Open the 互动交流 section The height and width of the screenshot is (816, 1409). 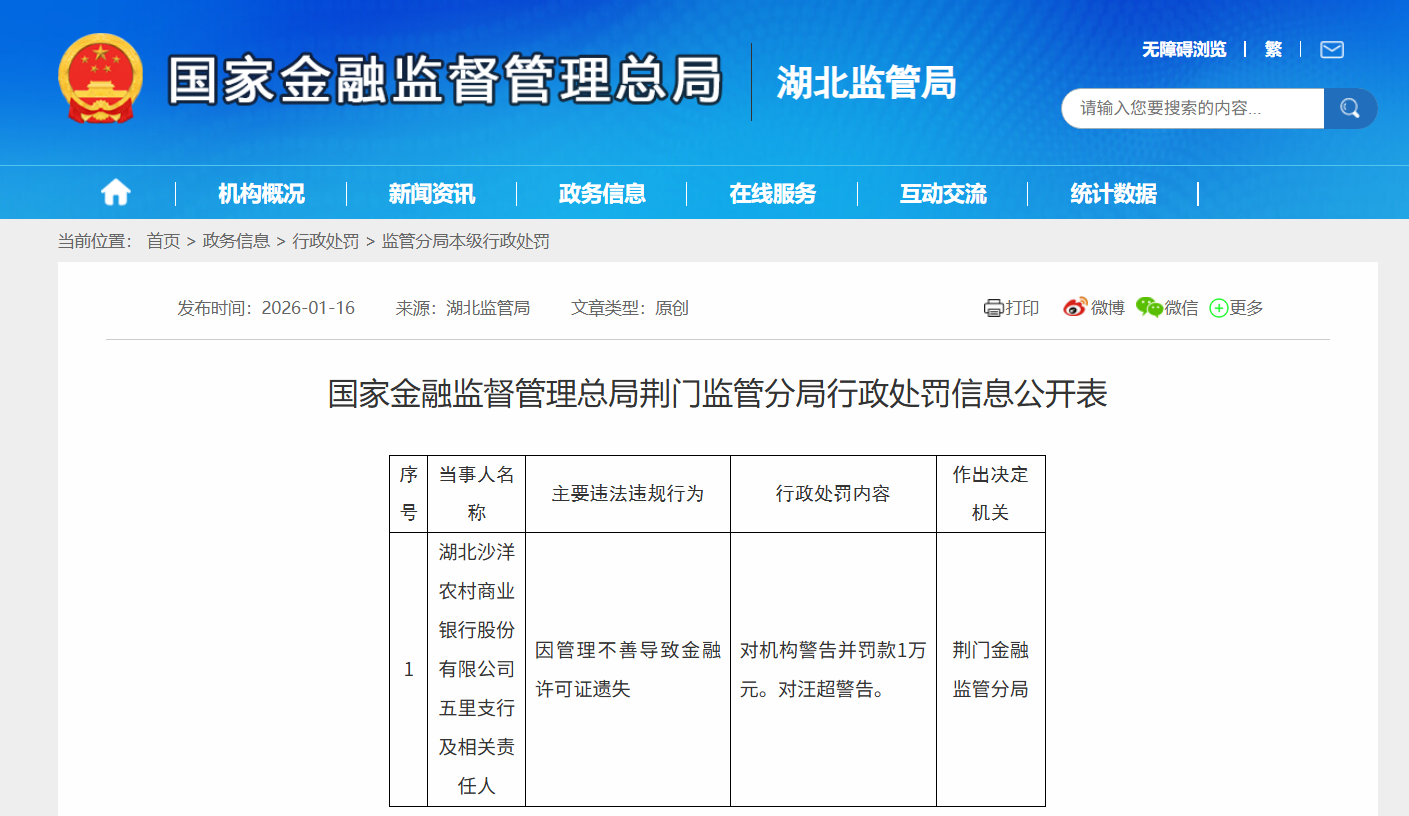point(943,192)
